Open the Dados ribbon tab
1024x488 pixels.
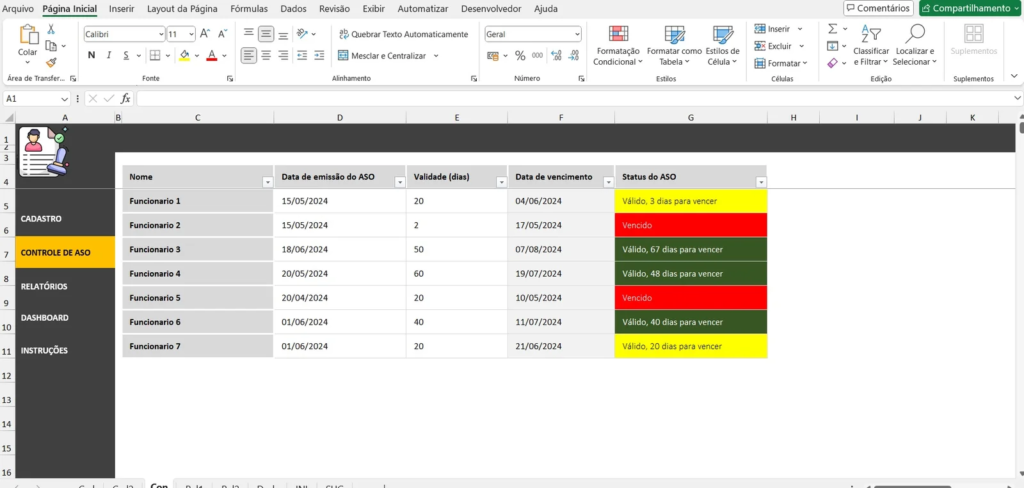coord(293,8)
